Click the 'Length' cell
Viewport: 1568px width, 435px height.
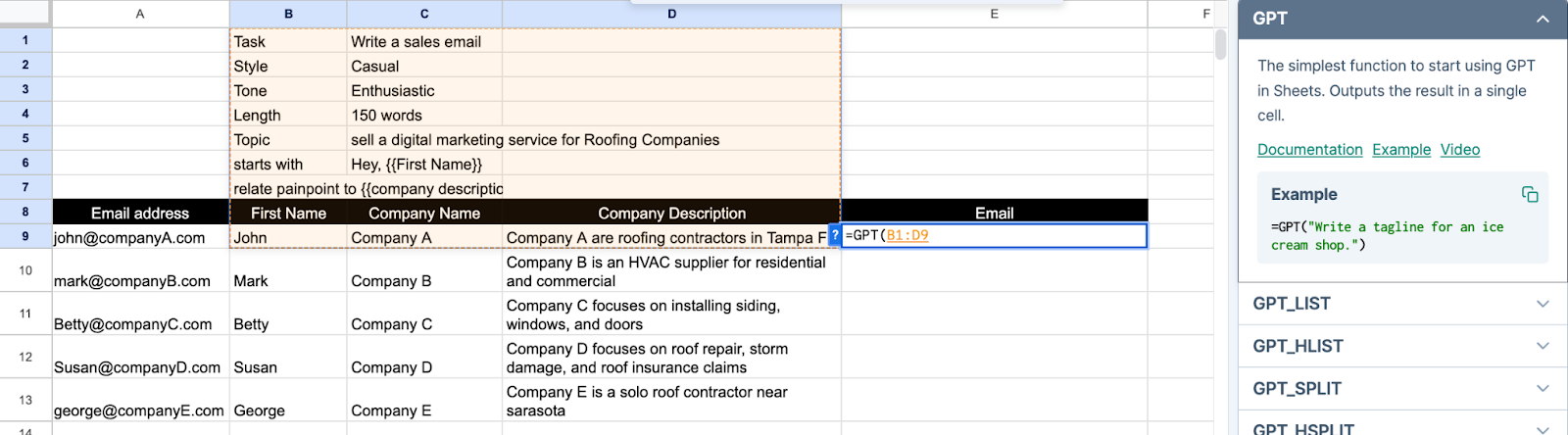pos(288,115)
